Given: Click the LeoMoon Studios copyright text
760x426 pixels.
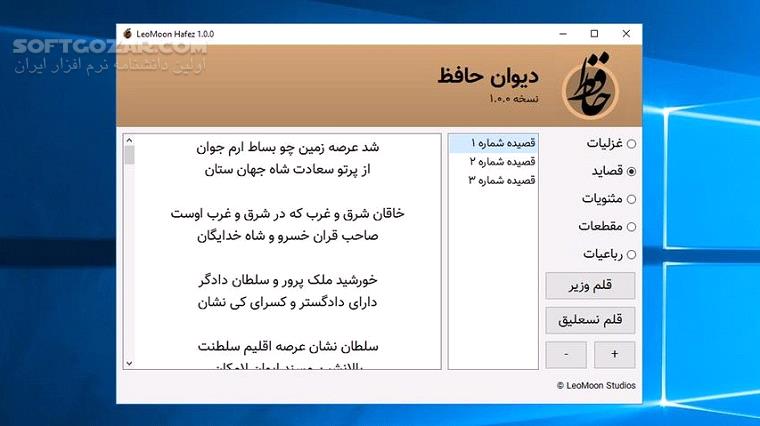Looking at the screenshot, I should click(596, 386).
